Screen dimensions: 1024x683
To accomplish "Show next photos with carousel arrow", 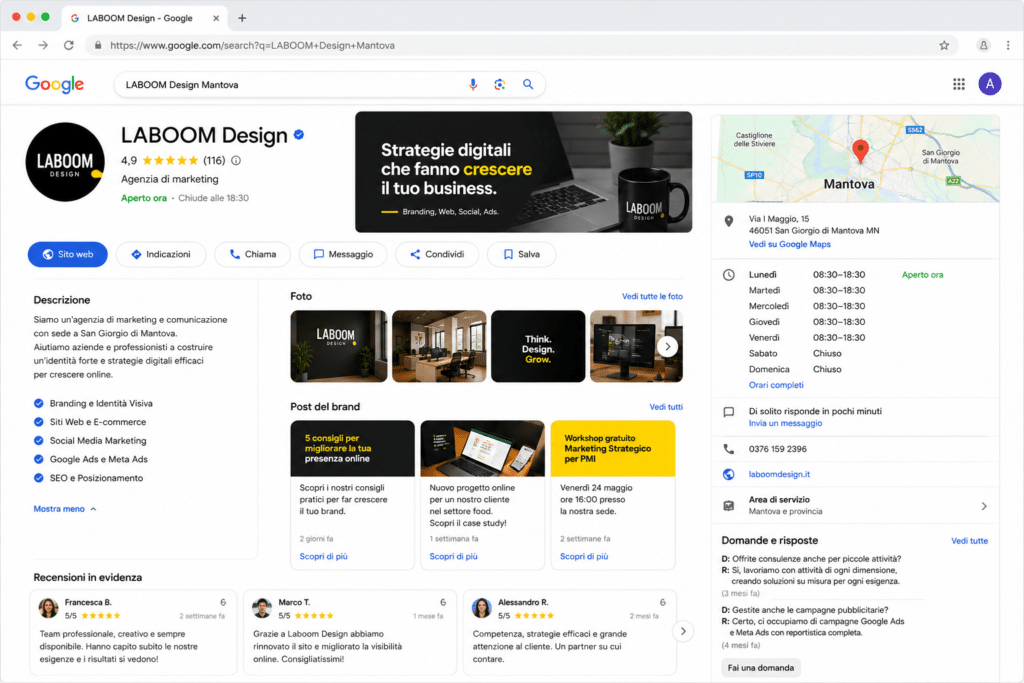I will click(667, 346).
